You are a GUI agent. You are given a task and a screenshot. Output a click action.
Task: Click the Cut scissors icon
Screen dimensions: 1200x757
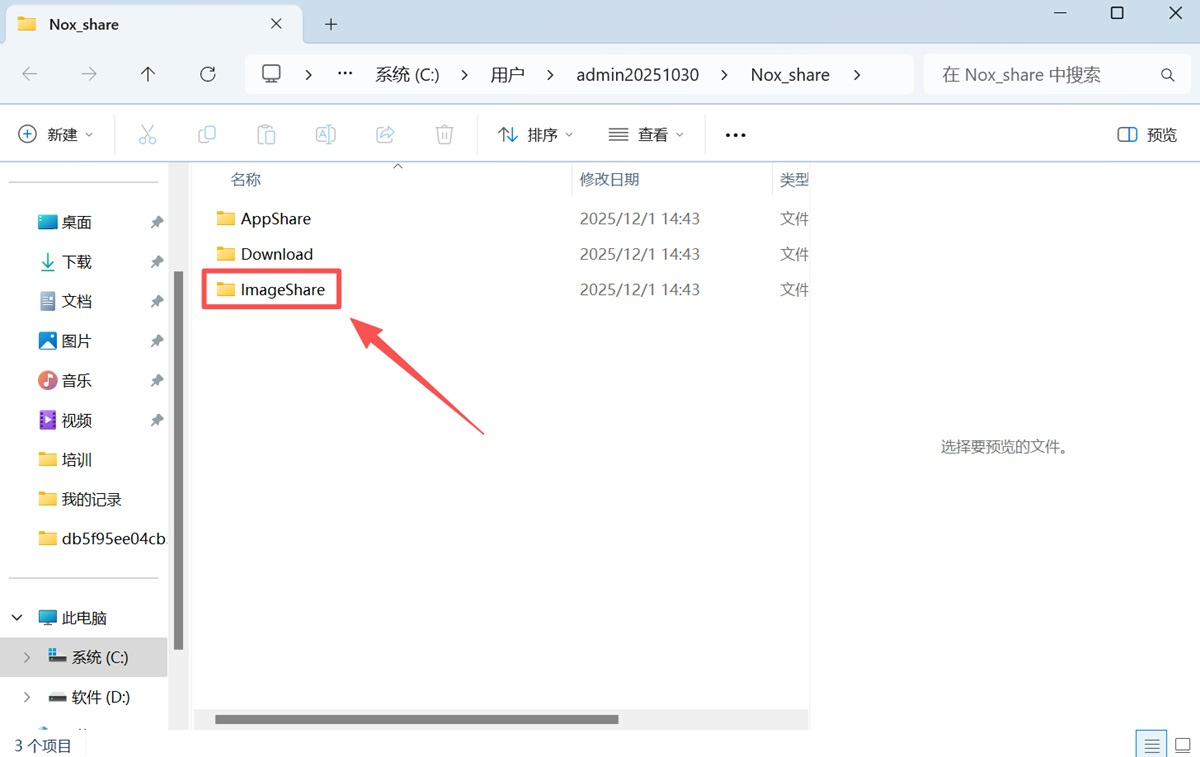pyautogui.click(x=147, y=134)
